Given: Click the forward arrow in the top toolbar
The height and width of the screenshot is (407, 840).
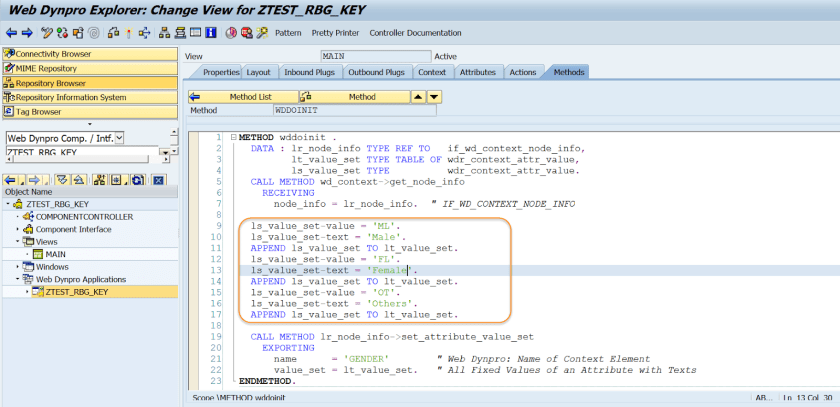Looking at the screenshot, I should coord(26,33).
